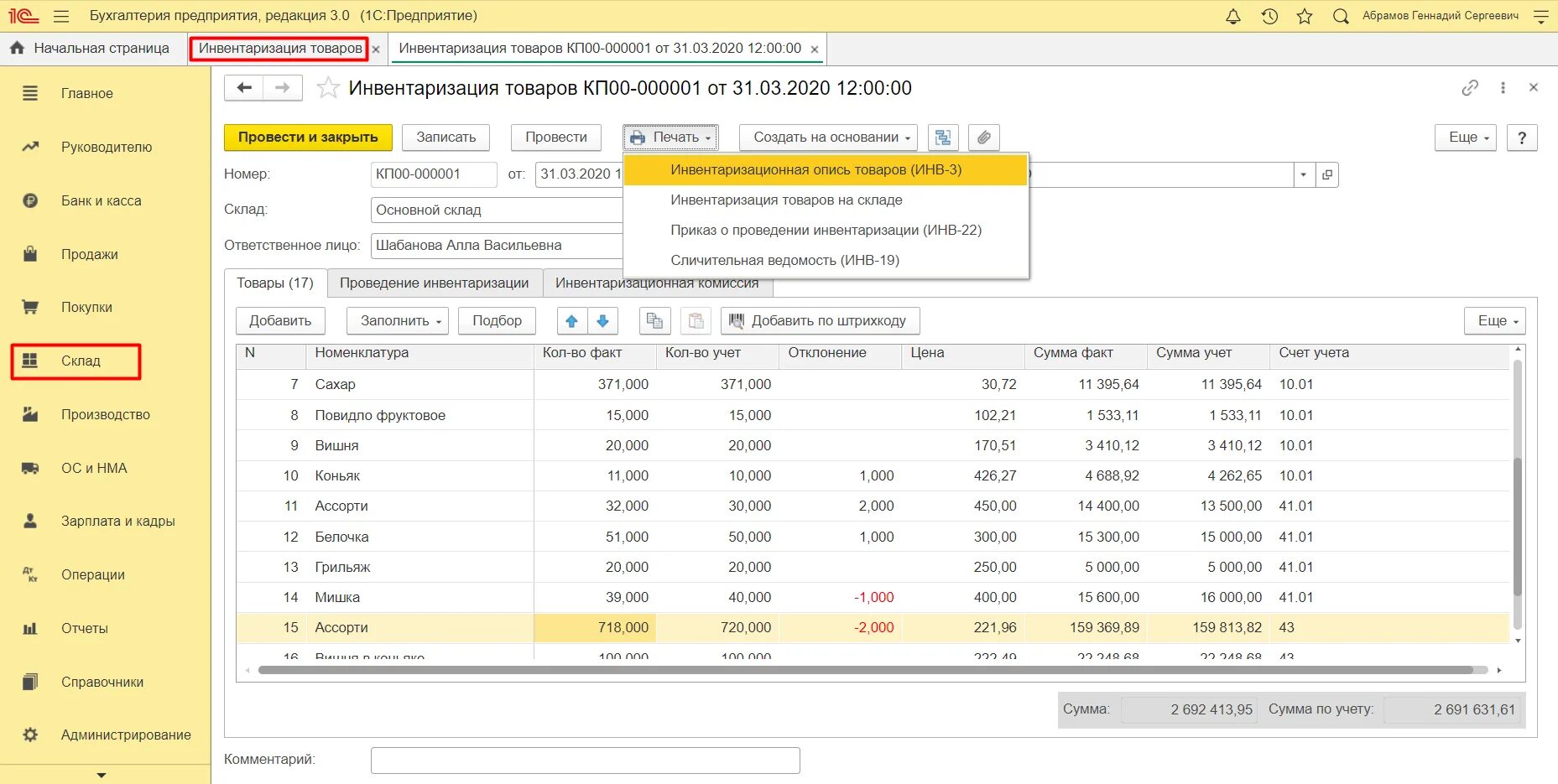1558x784 pixels.
Task: Expand sidebar with bottom down arrow
Action: [x=102, y=776]
